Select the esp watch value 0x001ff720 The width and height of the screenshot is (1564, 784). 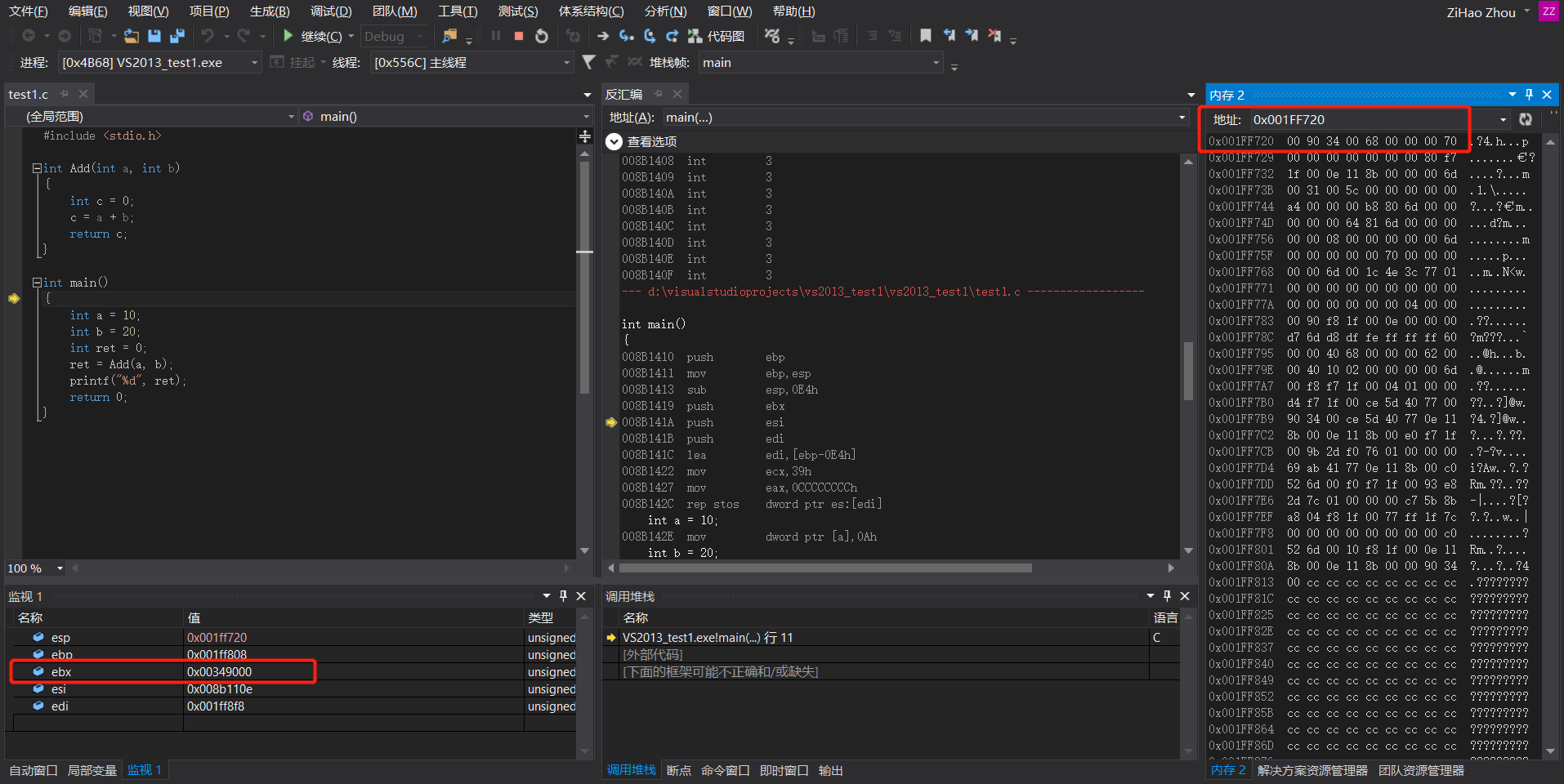coord(217,638)
